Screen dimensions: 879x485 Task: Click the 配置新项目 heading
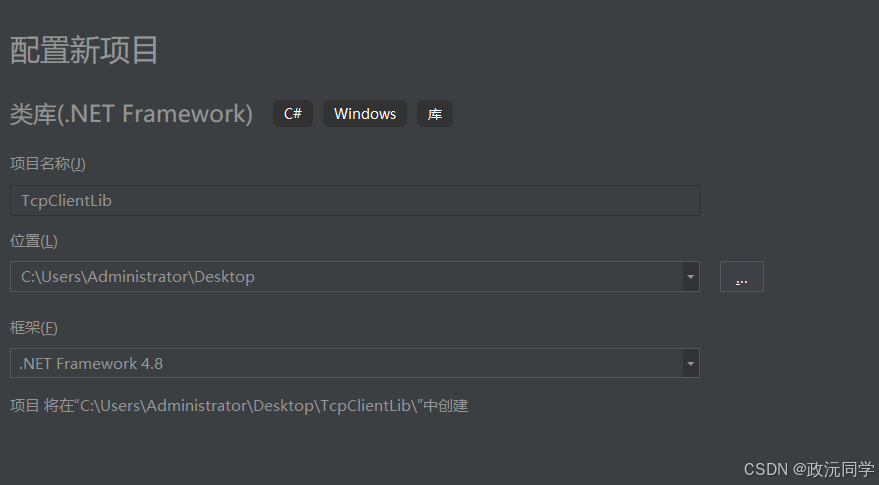[x=84, y=50]
